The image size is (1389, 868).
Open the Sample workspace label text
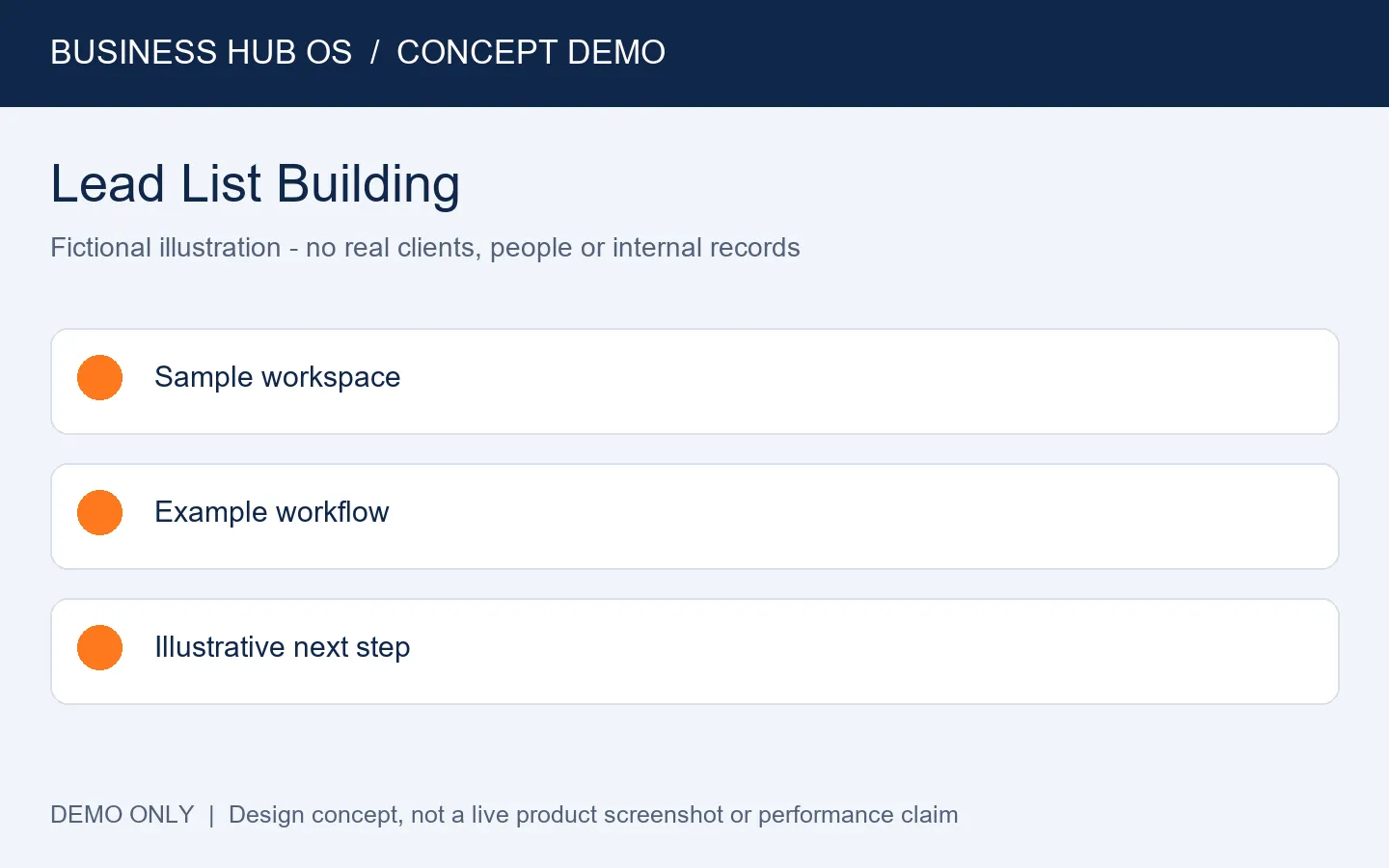pos(277,377)
